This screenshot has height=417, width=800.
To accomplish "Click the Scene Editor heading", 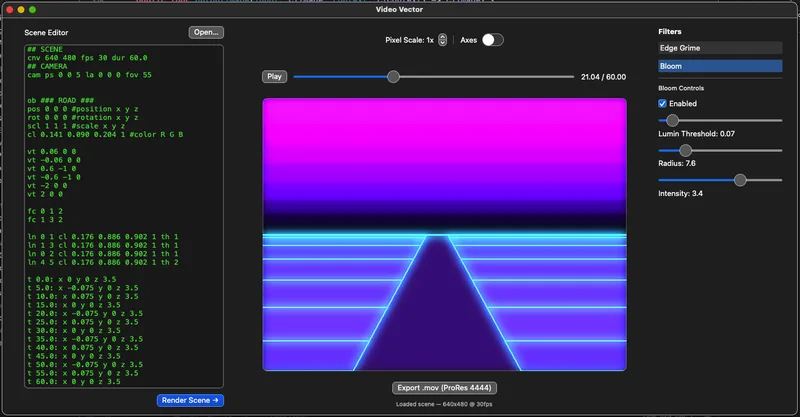I will click(46, 32).
